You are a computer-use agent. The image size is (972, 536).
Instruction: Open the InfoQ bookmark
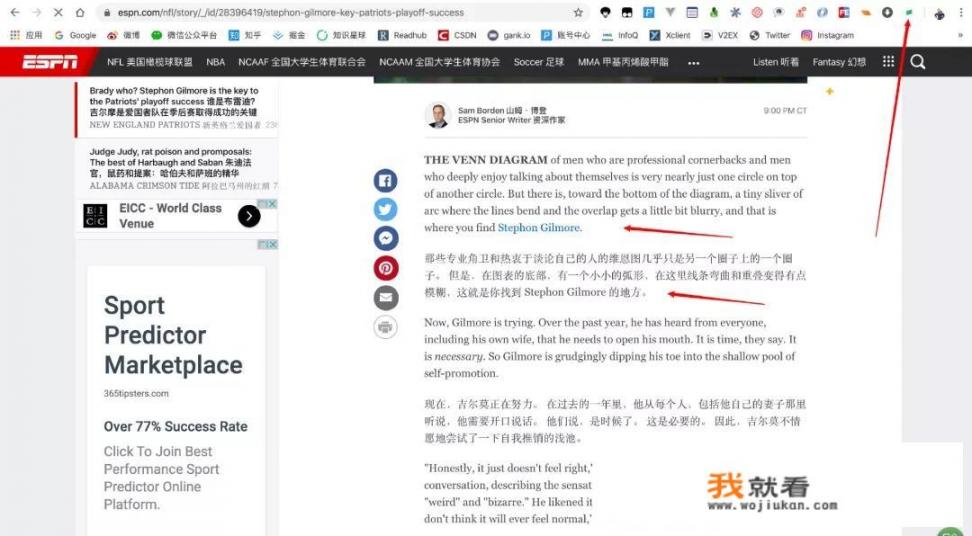tap(620, 35)
